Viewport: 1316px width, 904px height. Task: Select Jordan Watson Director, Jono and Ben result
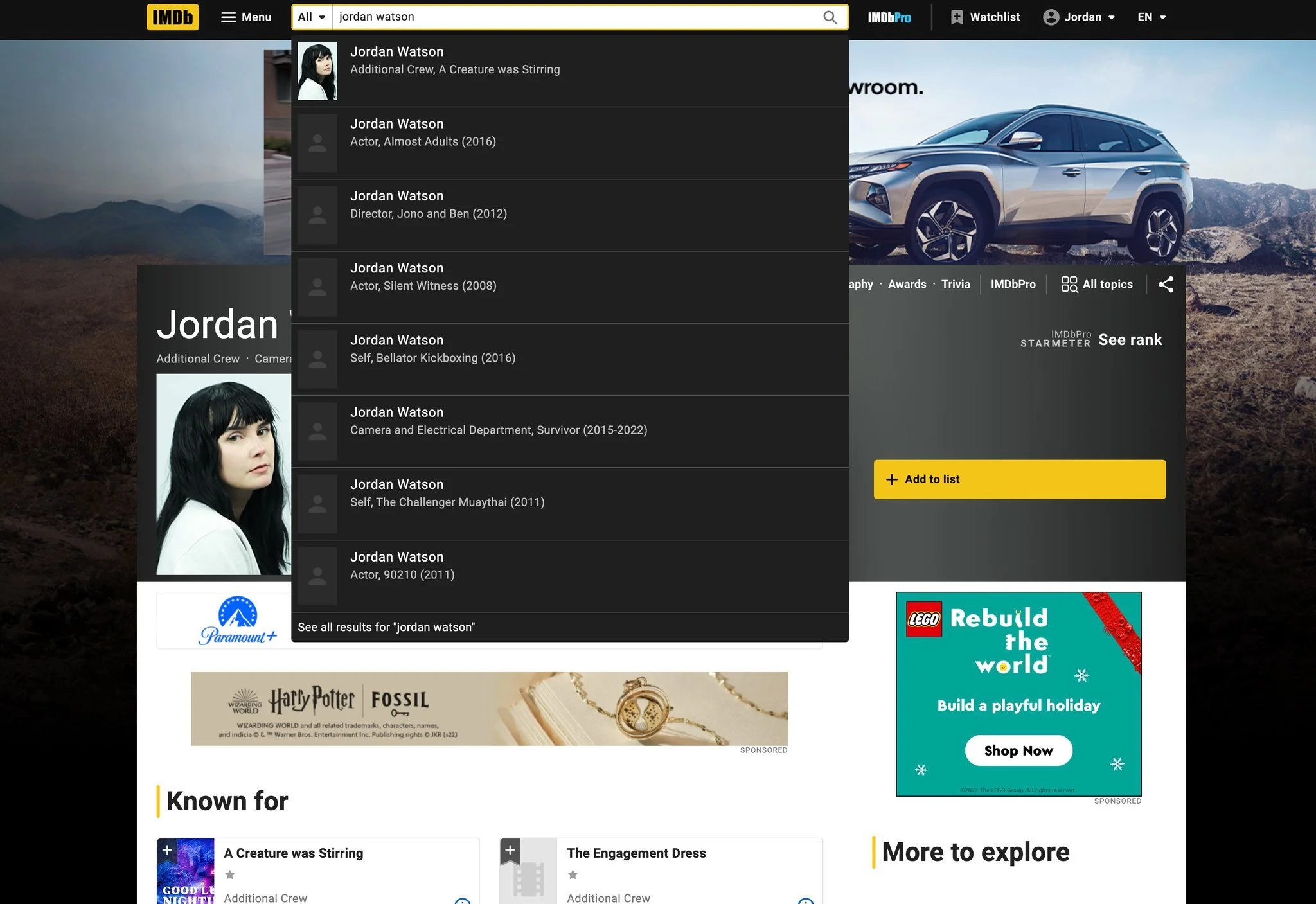pos(570,215)
